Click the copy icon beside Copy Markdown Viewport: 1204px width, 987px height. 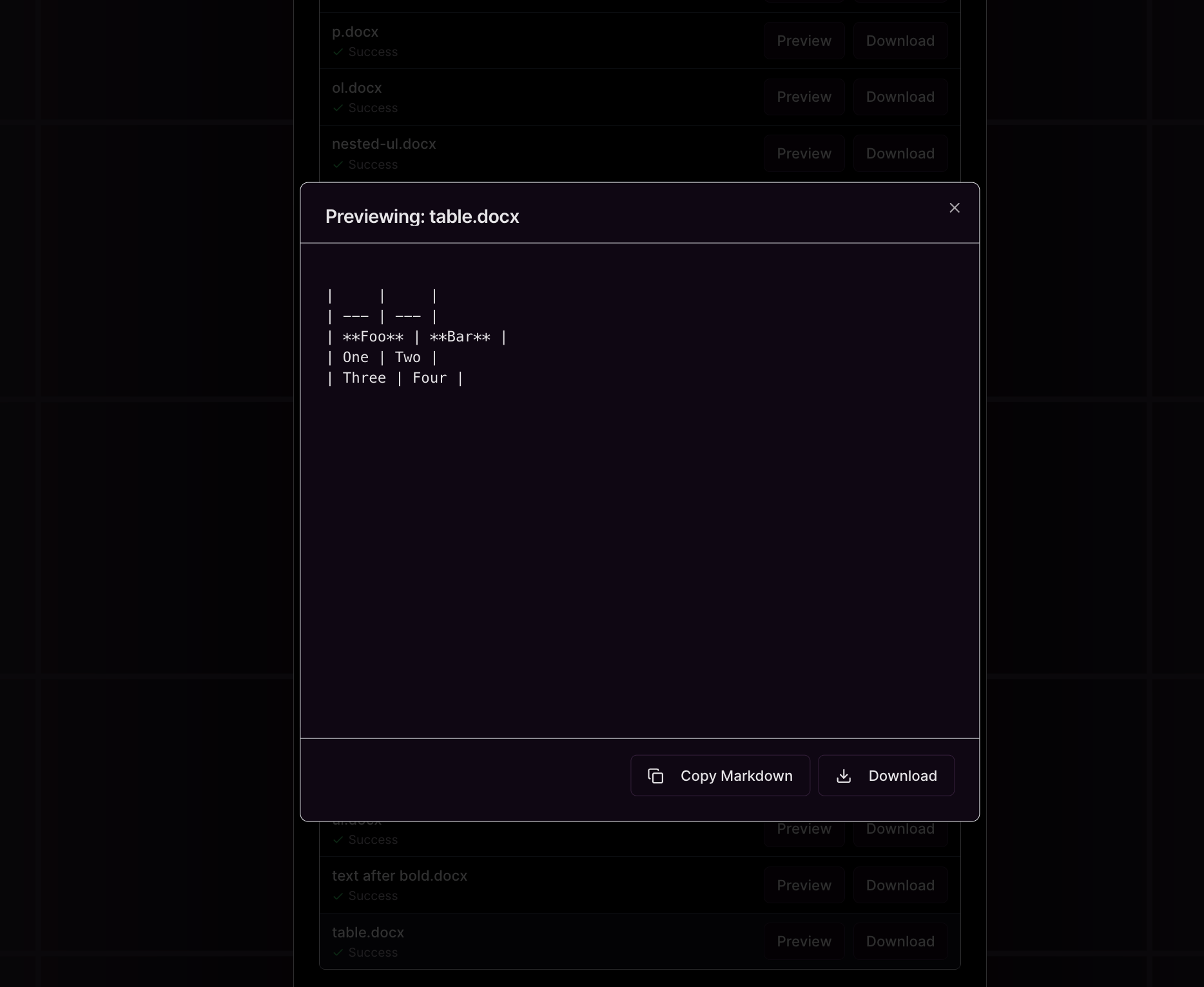click(x=655, y=776)
